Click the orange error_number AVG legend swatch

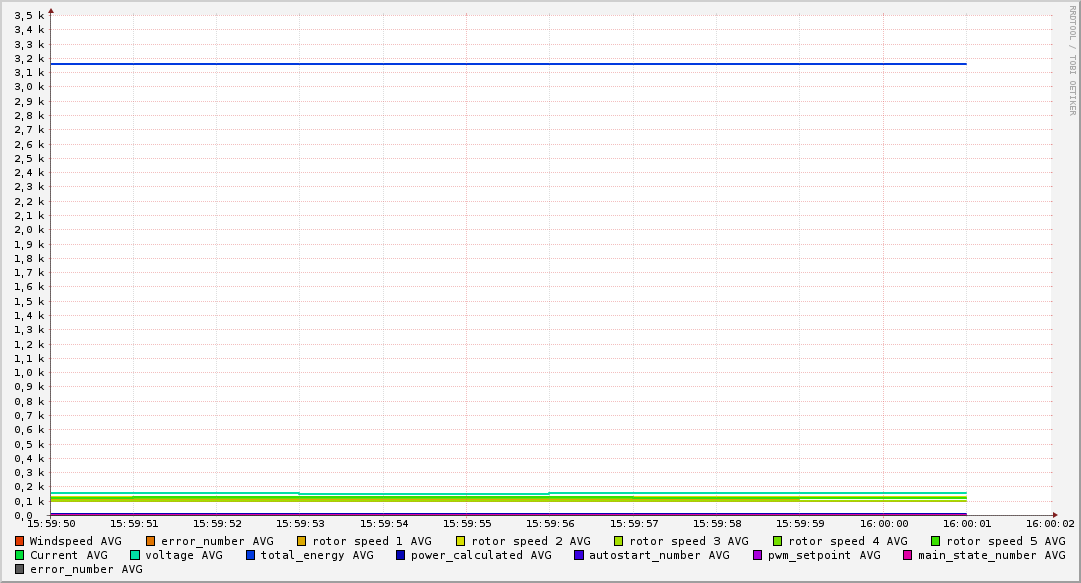coord(151,541)
